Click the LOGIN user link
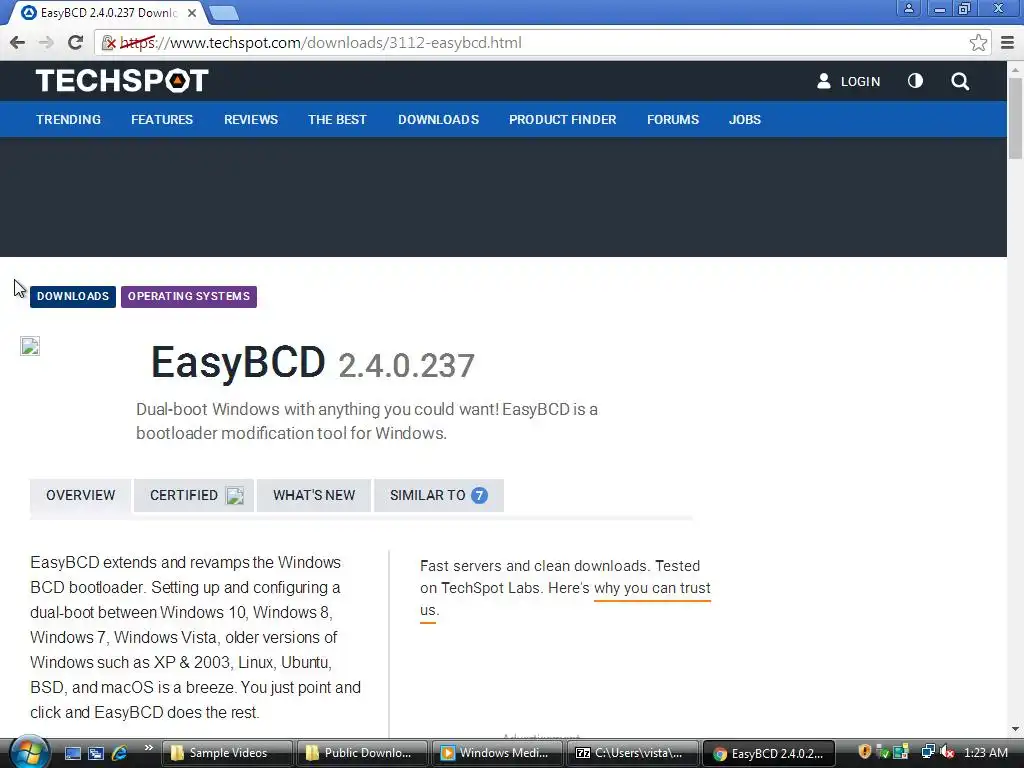The image size is (1024, 768). pyautogui.click(x=848, y=81)
